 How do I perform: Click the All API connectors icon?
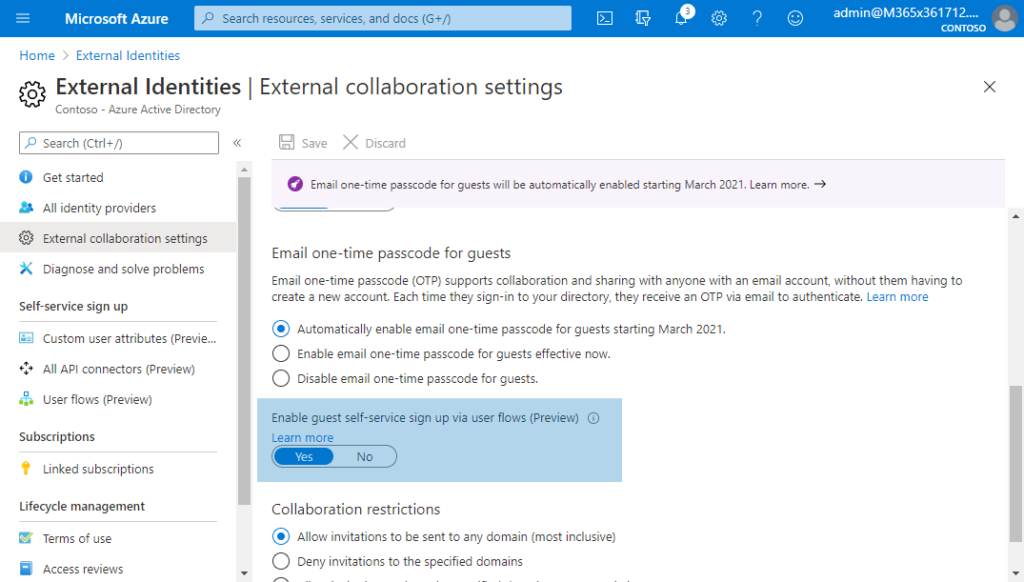(x=26, y=368)
